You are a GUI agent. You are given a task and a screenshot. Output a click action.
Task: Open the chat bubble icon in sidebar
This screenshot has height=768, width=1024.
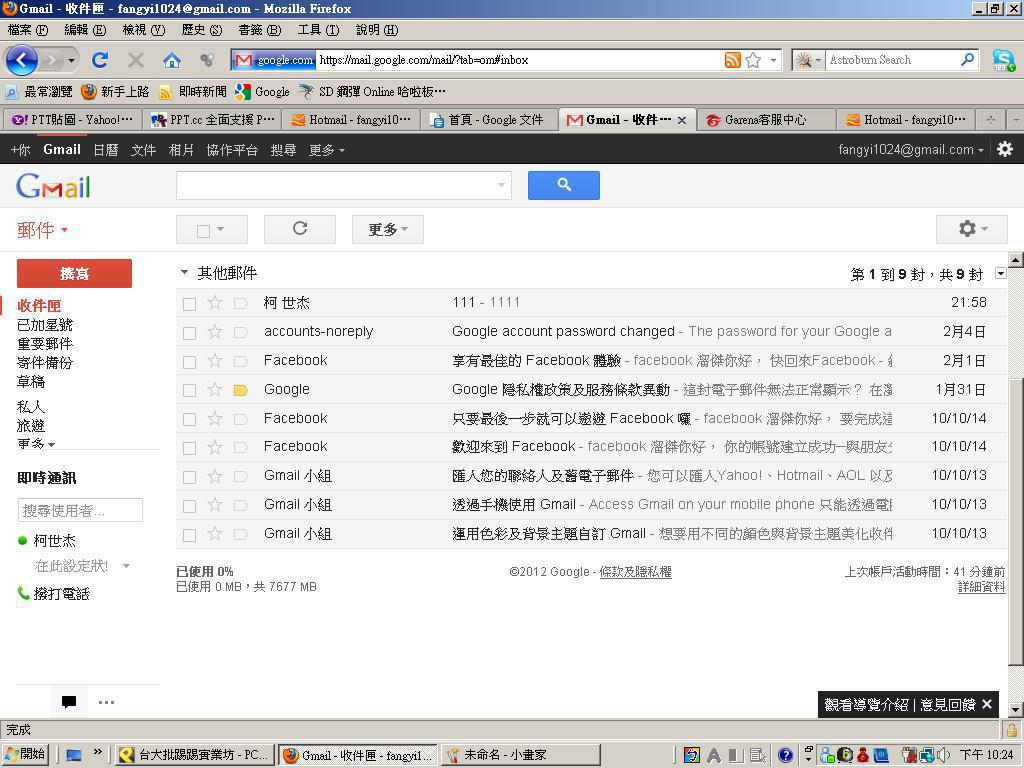click(69, 702)
